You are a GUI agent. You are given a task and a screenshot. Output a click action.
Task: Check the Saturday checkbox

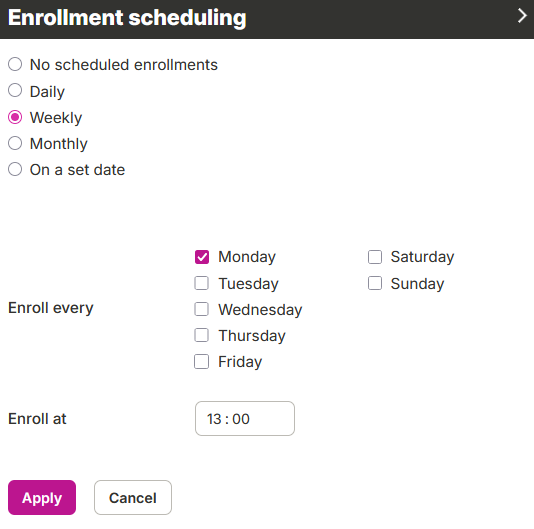point(375,257)
